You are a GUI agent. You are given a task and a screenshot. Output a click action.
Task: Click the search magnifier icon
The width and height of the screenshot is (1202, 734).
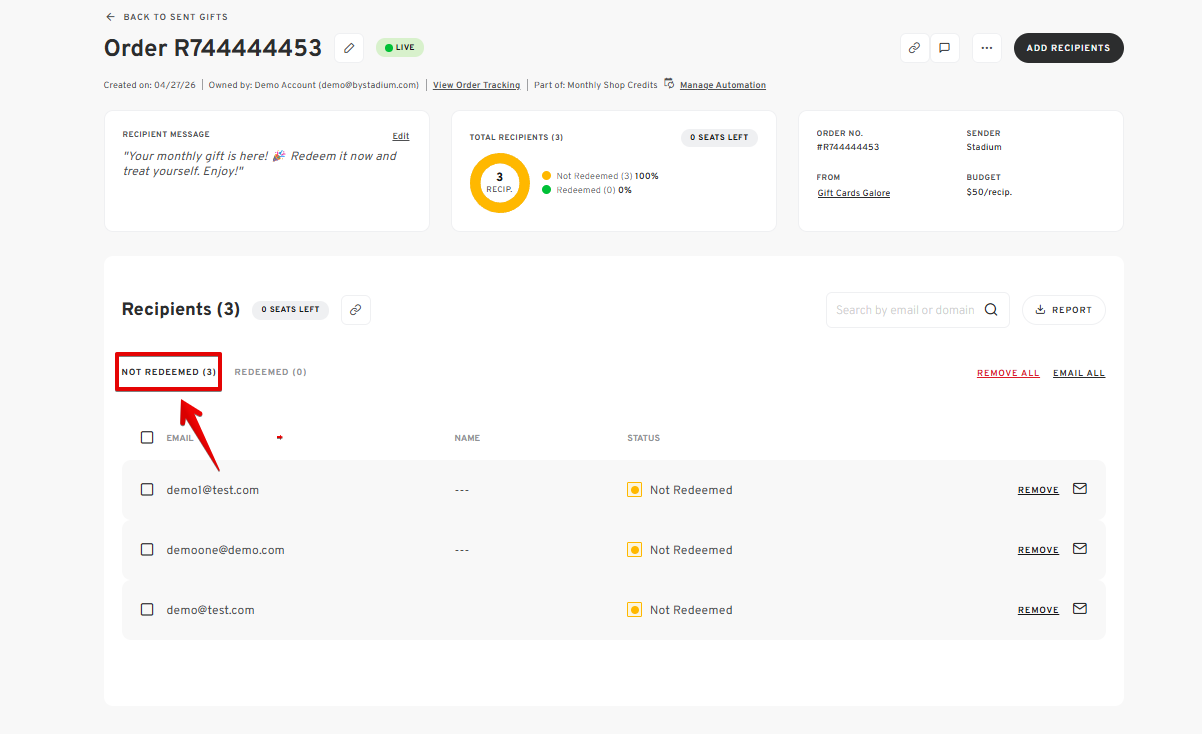click(991, 310)
